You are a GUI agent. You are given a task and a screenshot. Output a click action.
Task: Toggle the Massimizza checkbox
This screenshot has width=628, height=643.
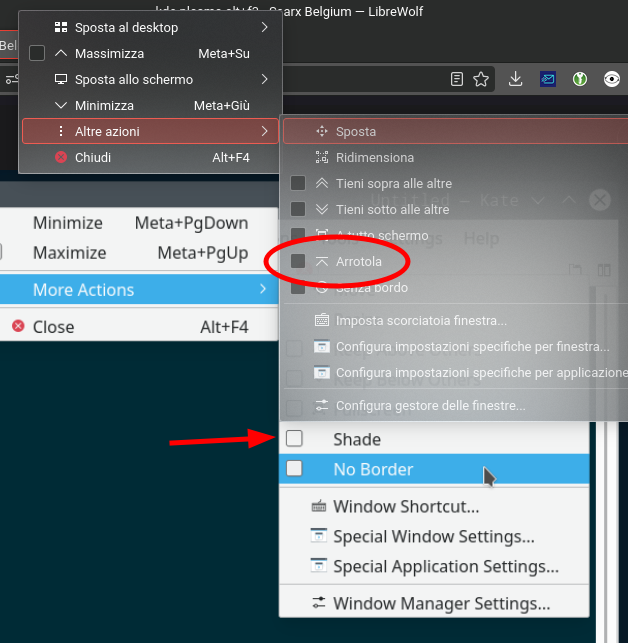click(37, 53)
